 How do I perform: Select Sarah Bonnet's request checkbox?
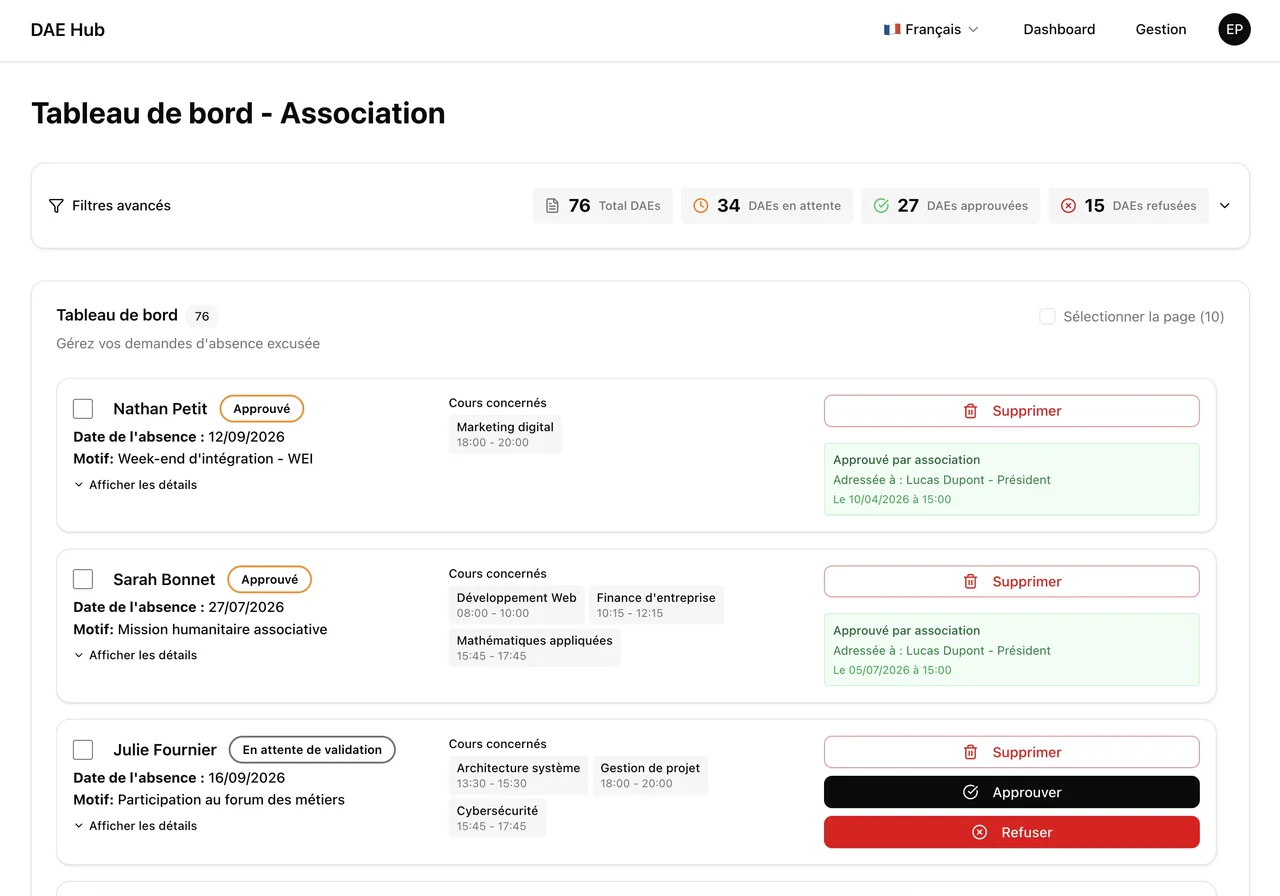83,579
